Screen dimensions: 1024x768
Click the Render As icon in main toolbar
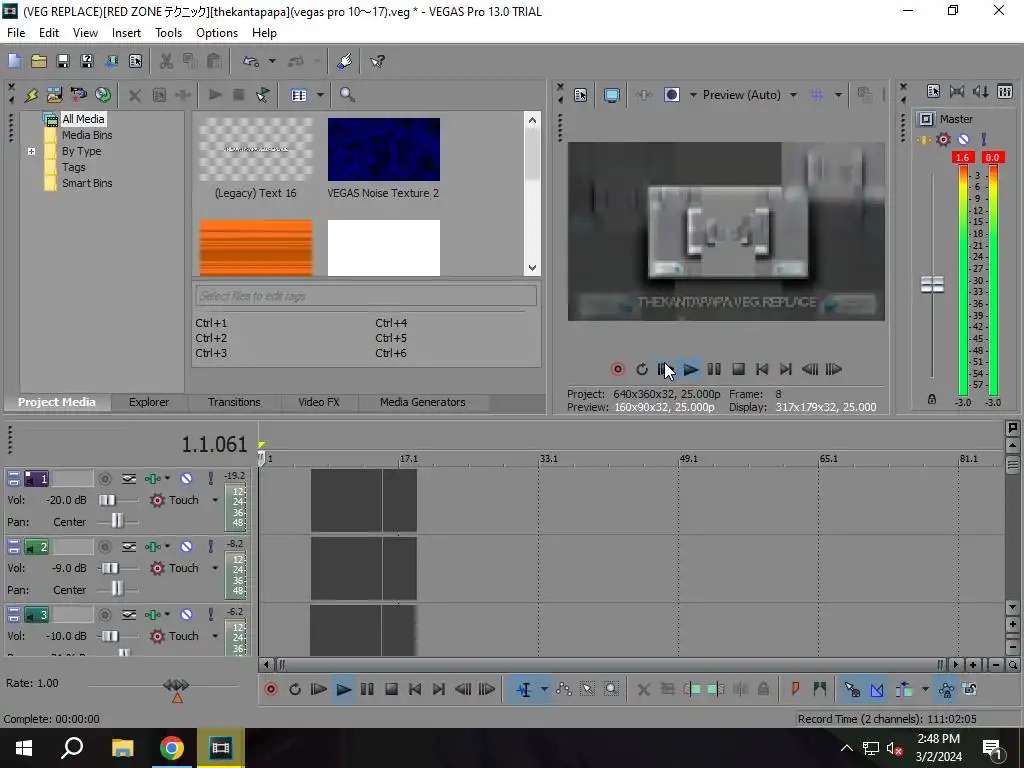pos(112,61)
